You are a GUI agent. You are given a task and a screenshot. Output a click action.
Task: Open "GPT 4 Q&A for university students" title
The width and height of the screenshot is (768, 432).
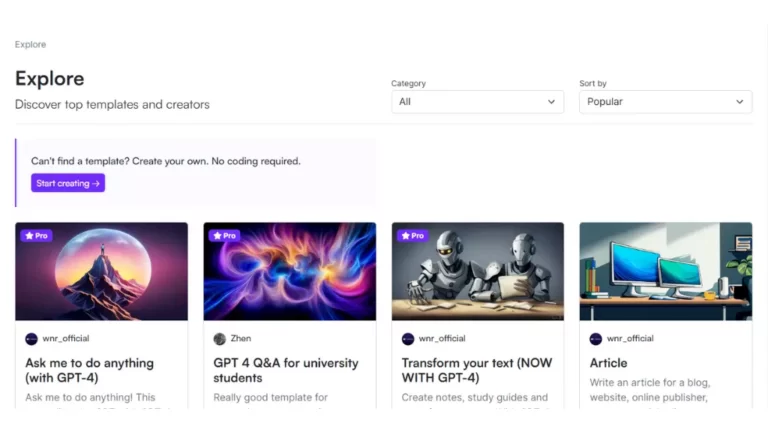285,370
